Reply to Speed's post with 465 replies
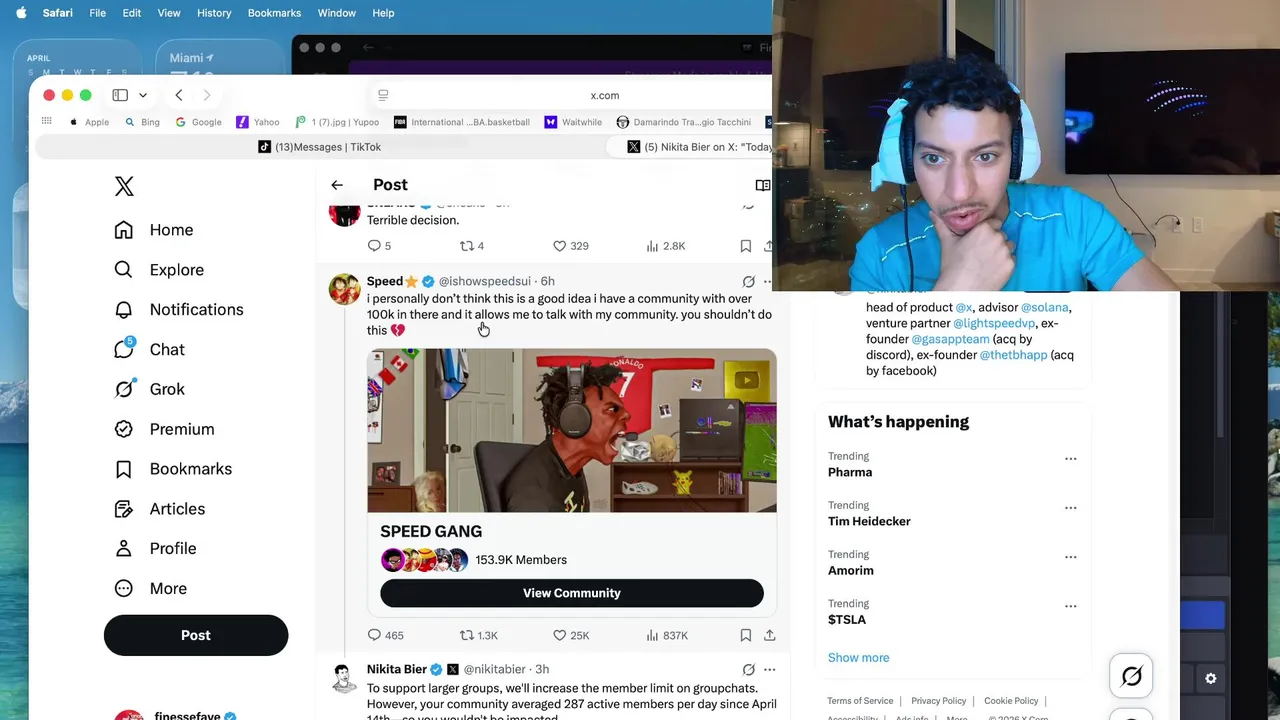1280x720 pixels. click(x=385, y=635)
